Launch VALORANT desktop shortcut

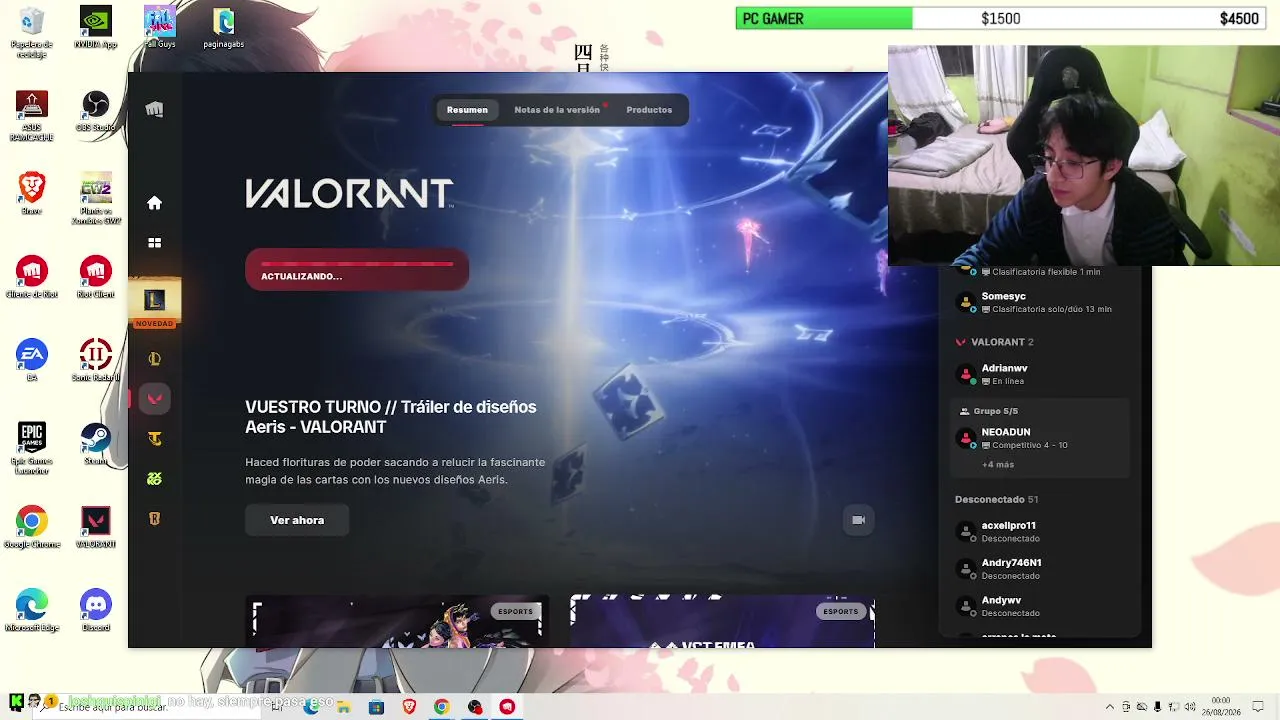tap(96, 527)
